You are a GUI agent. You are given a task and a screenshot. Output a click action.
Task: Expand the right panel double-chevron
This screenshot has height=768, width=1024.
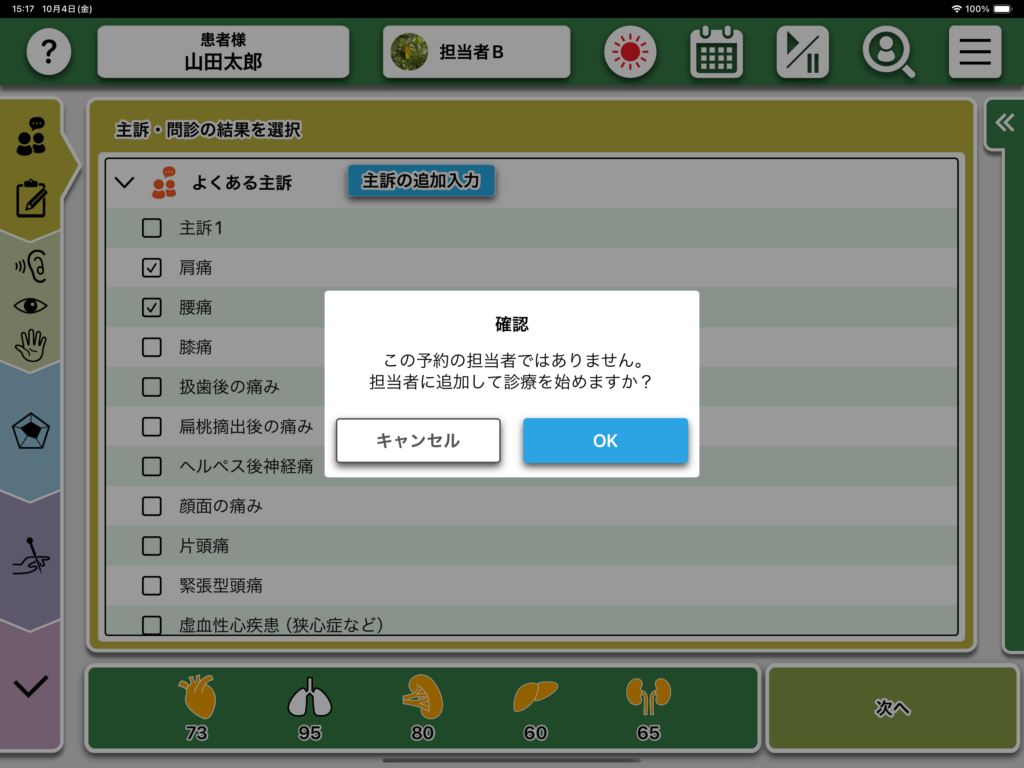[1004, 123]
